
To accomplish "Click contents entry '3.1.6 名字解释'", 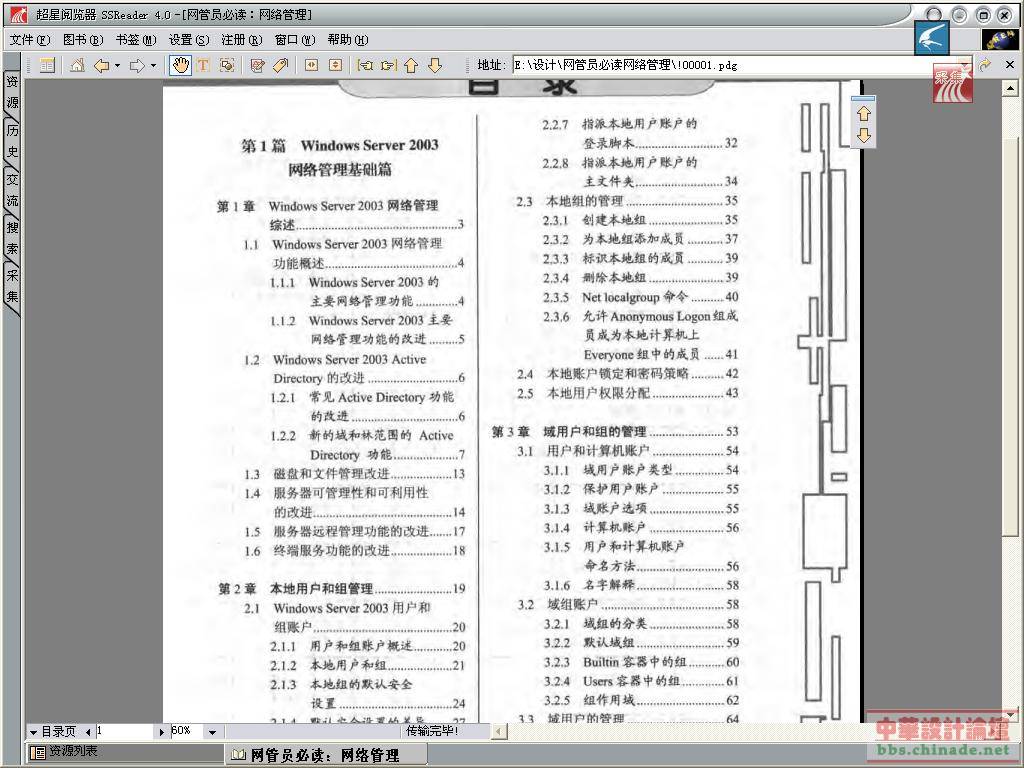I will pos(641,585).
